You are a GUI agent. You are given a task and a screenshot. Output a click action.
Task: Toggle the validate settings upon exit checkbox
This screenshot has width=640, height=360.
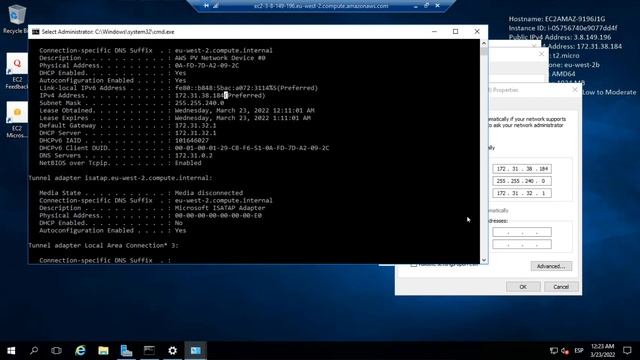[414, 264]
